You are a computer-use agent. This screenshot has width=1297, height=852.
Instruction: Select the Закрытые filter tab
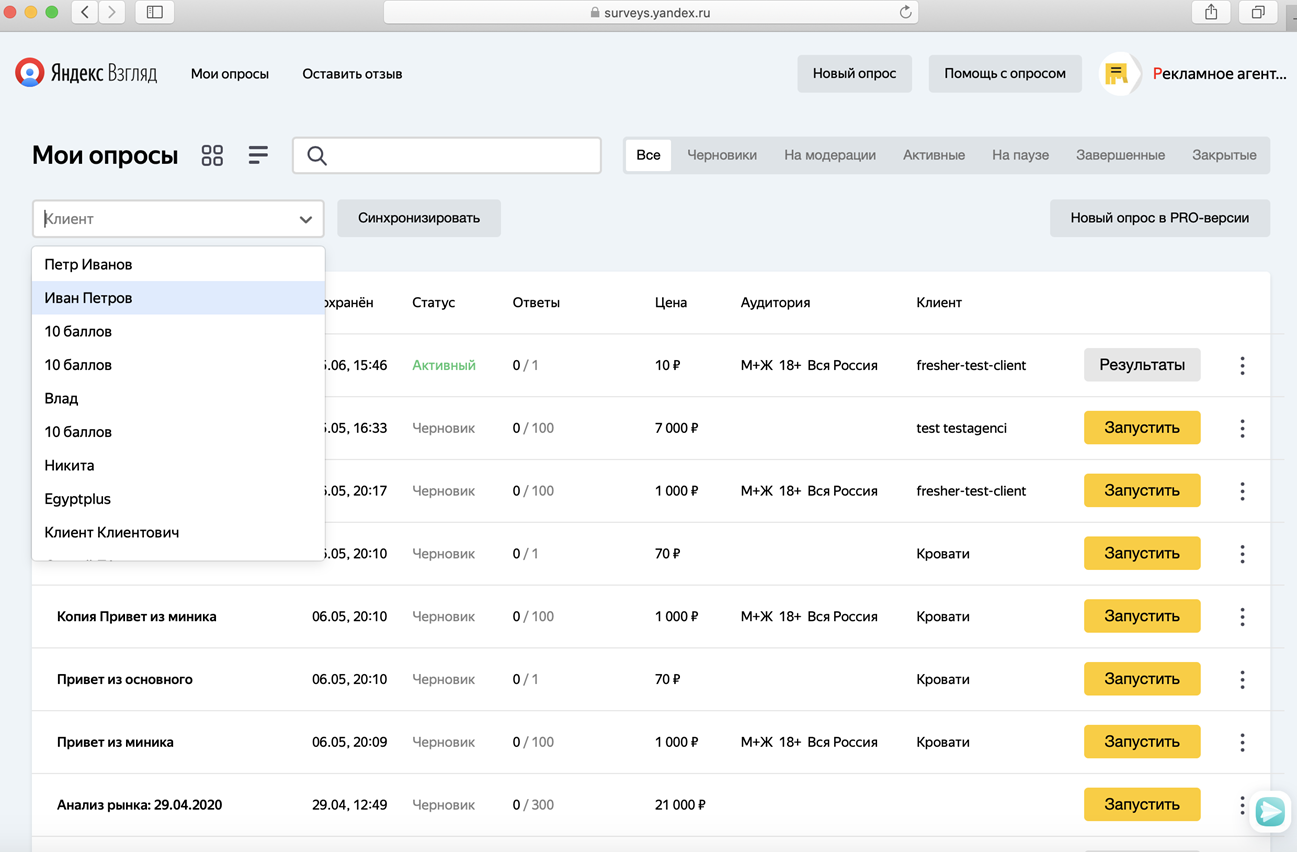tap(1224, 155)
